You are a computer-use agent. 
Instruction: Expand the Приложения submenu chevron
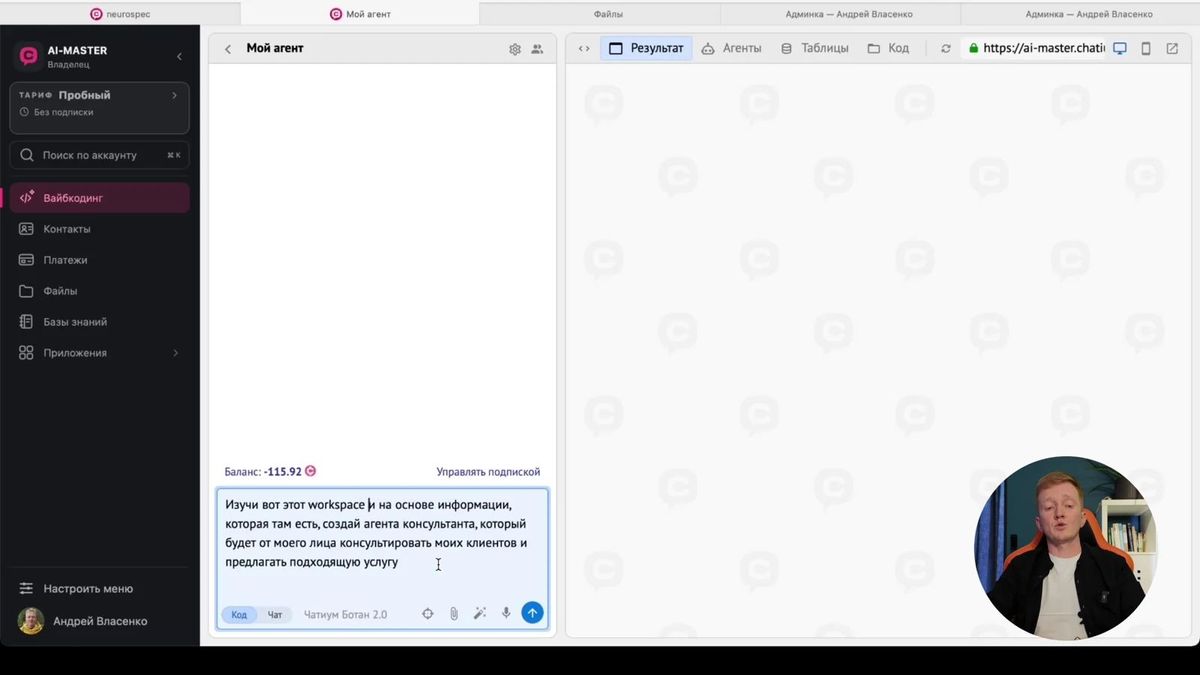click(176, 353)
